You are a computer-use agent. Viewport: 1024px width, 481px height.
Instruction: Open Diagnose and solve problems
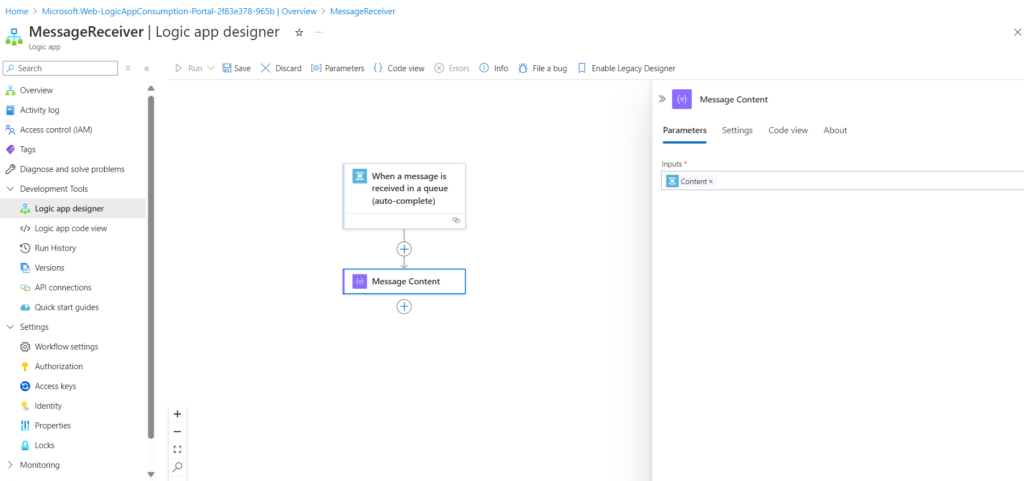pyautogui.click(x=72, y=169)
